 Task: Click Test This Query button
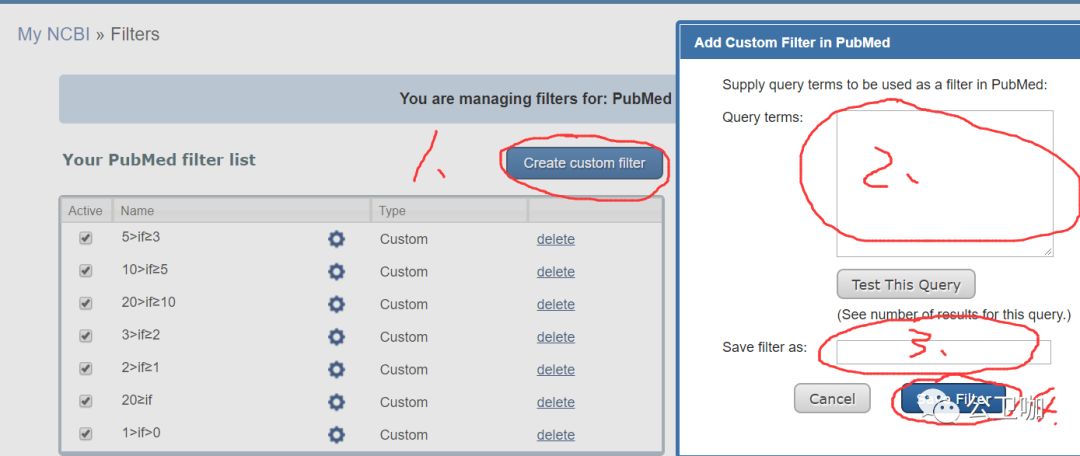pos(906,284)
